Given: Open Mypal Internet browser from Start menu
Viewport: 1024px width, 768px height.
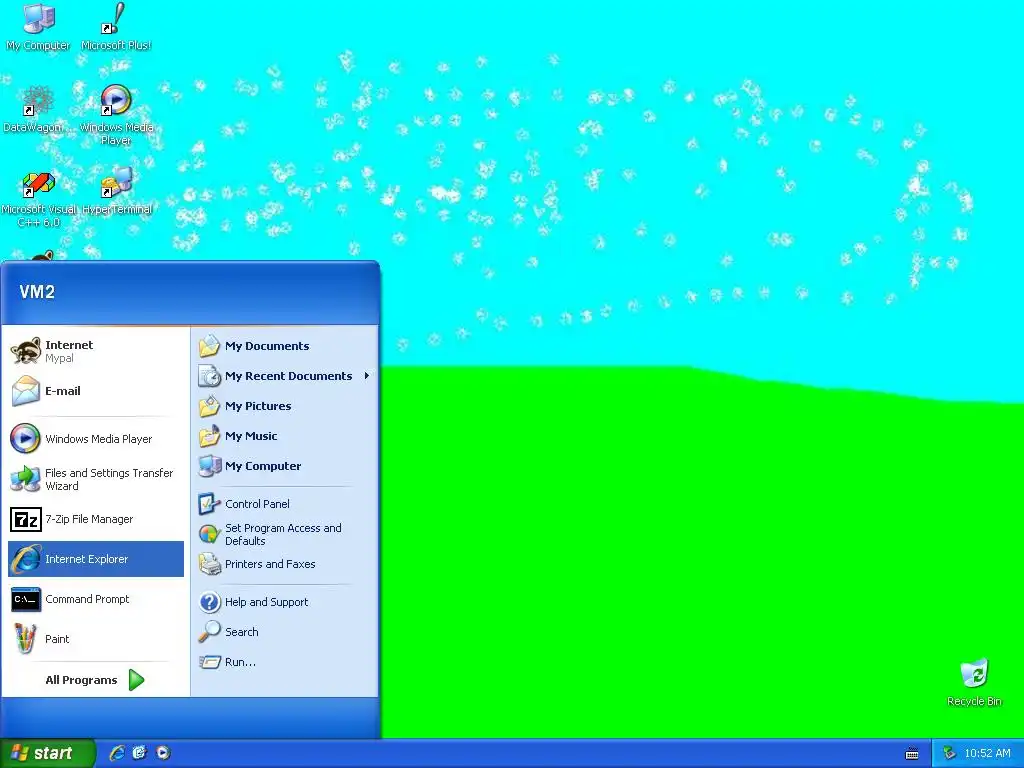Looking at the screenshot, I should (96, 351).
